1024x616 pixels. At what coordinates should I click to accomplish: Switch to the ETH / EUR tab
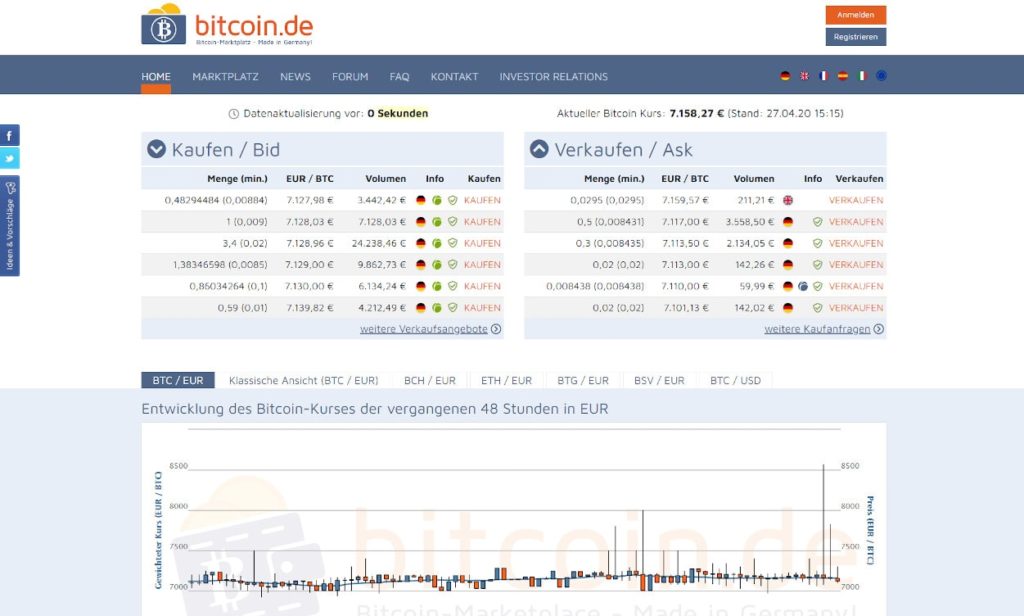coord(507,380)
